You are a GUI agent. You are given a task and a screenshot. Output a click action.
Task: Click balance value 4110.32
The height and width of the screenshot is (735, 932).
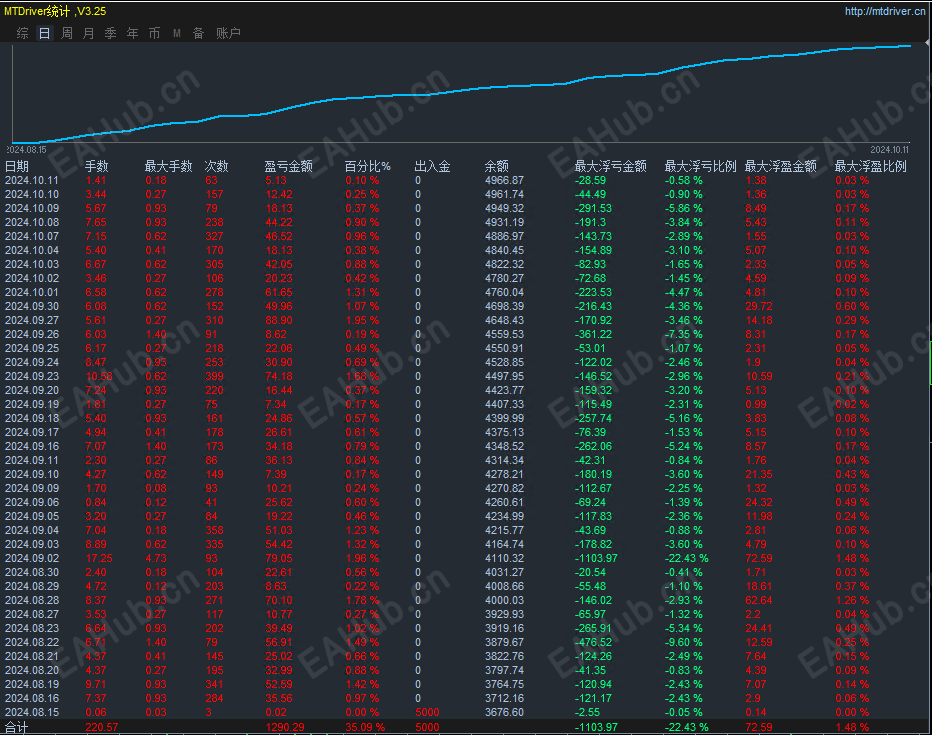click(504, 559)
